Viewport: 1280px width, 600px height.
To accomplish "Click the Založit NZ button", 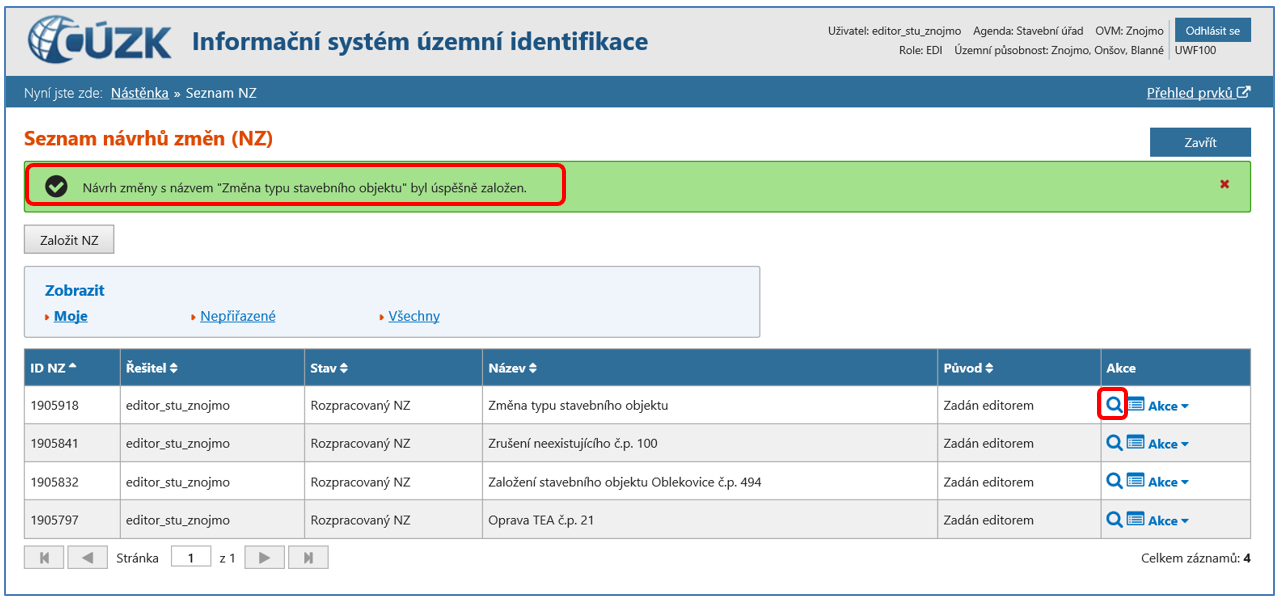I will pos(69,239).
